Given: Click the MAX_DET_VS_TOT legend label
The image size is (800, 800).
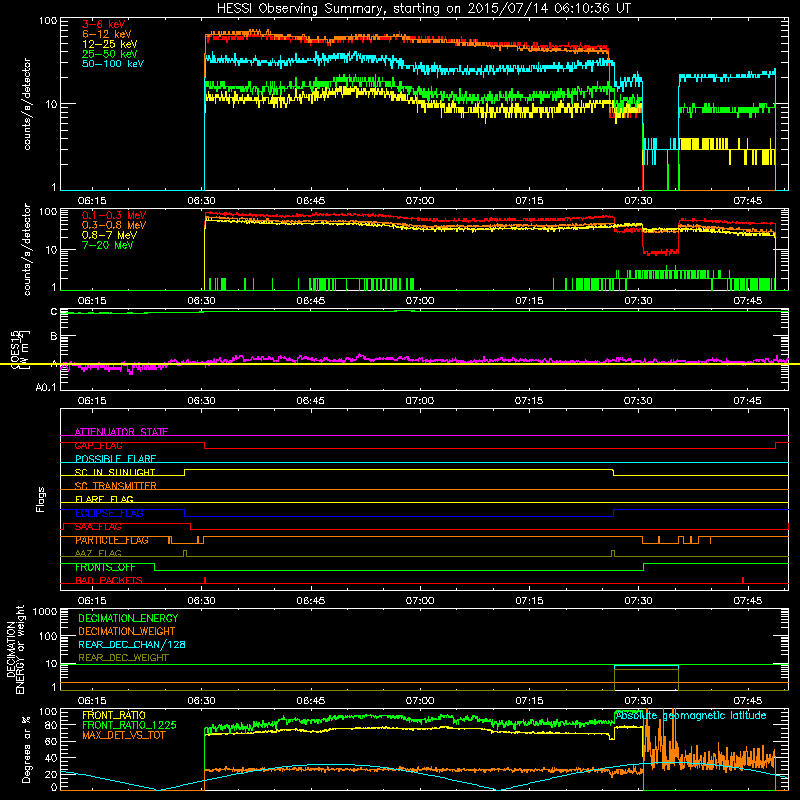Looking at the screenshot, I should (124, 735).
